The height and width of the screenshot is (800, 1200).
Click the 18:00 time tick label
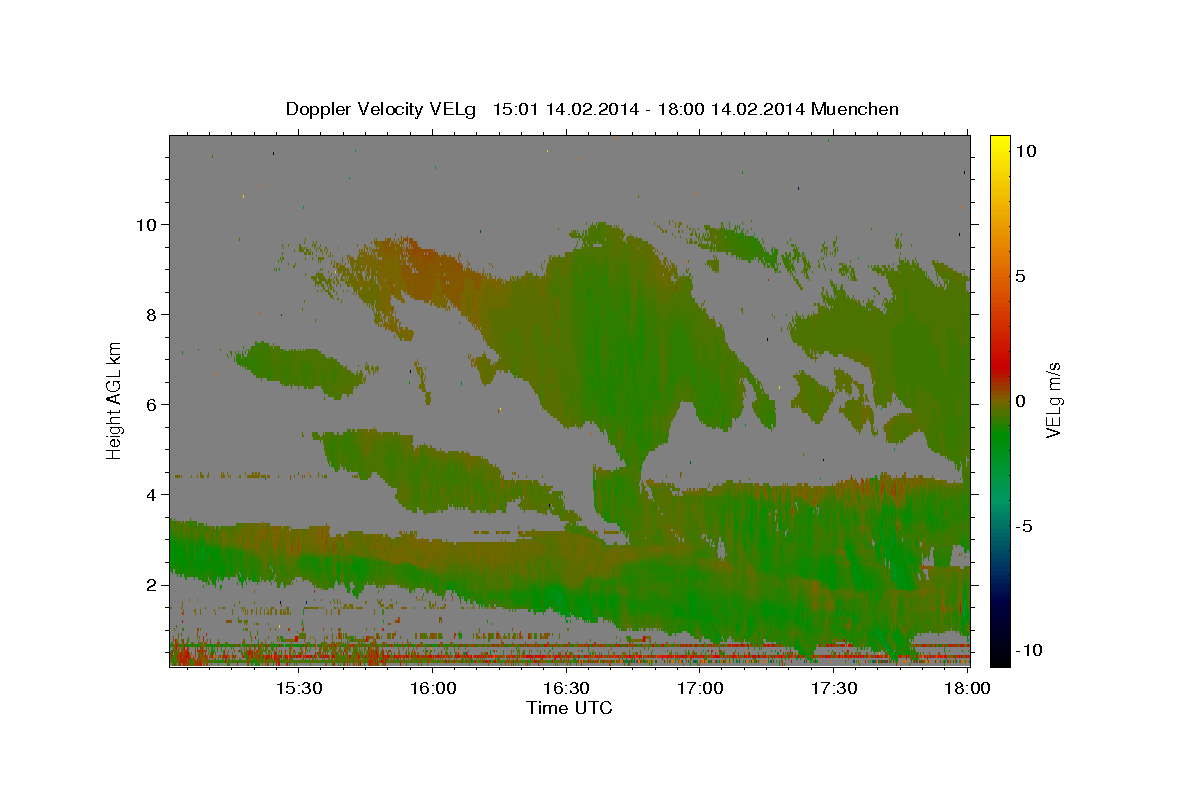point(969,688)
